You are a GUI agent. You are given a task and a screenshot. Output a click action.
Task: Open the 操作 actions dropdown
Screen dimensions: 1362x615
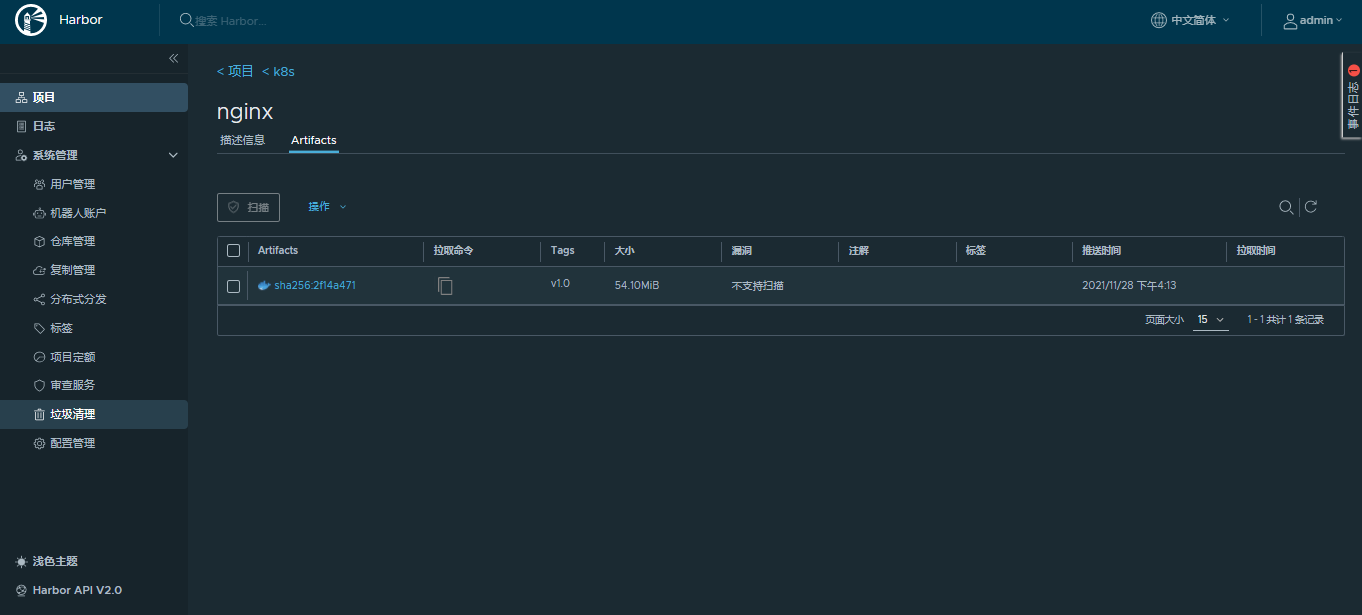click(x=327, y=207)
